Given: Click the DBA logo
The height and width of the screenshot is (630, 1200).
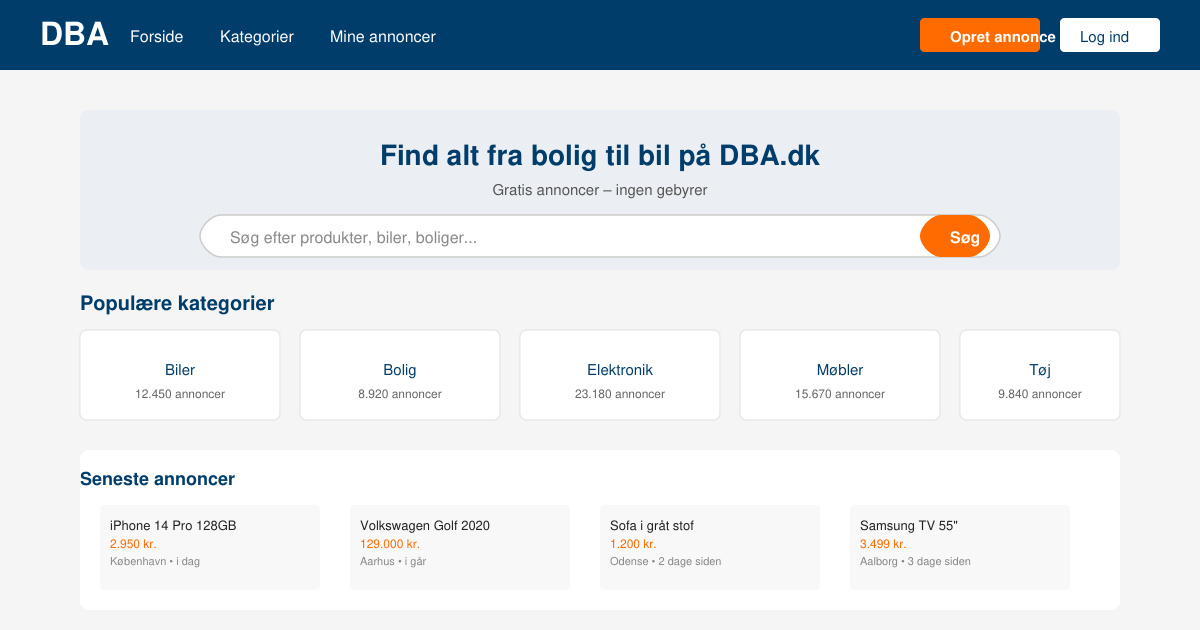Looking at the screenshot, I should [x=75, y=35].
